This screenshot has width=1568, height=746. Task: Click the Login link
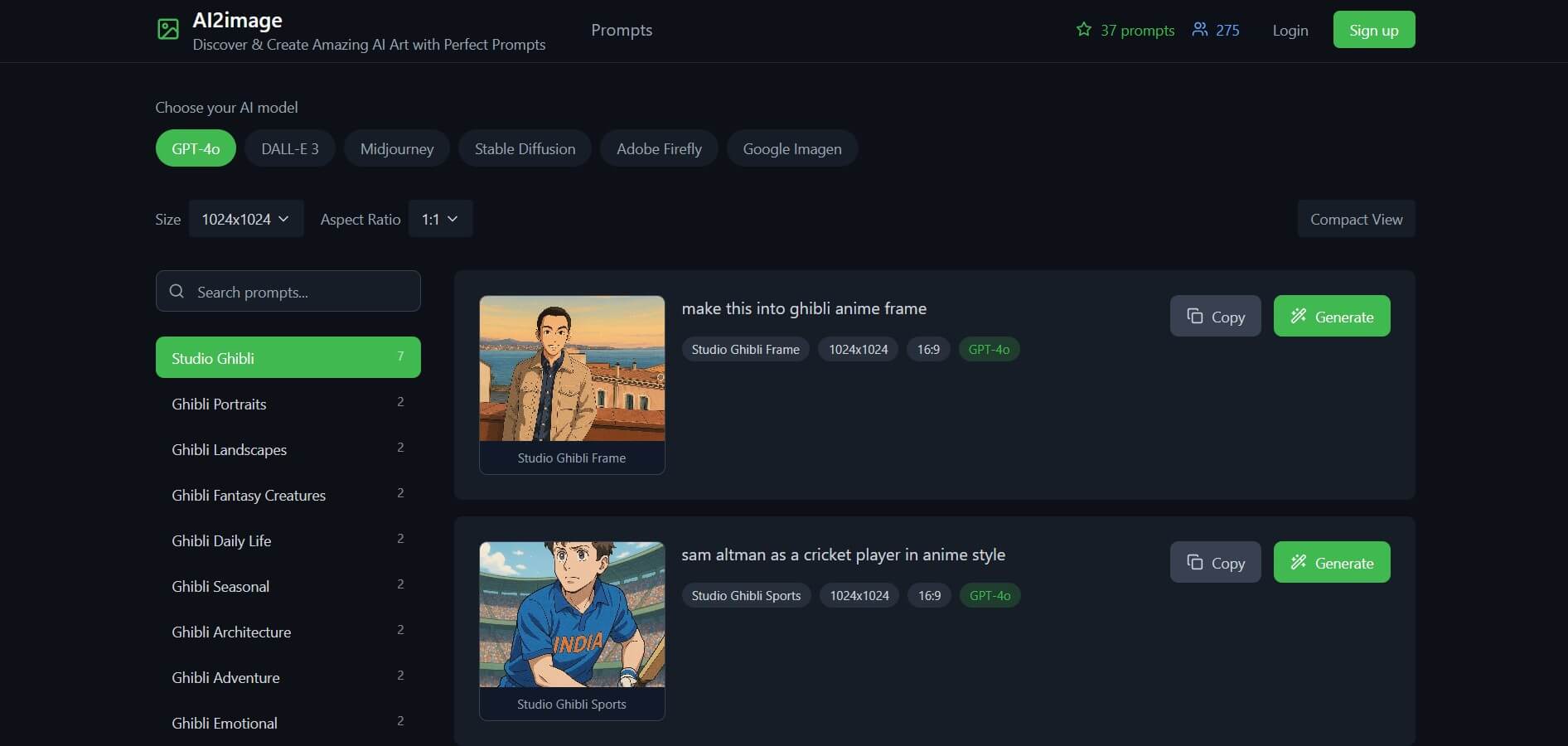[x=1290, y=30]
